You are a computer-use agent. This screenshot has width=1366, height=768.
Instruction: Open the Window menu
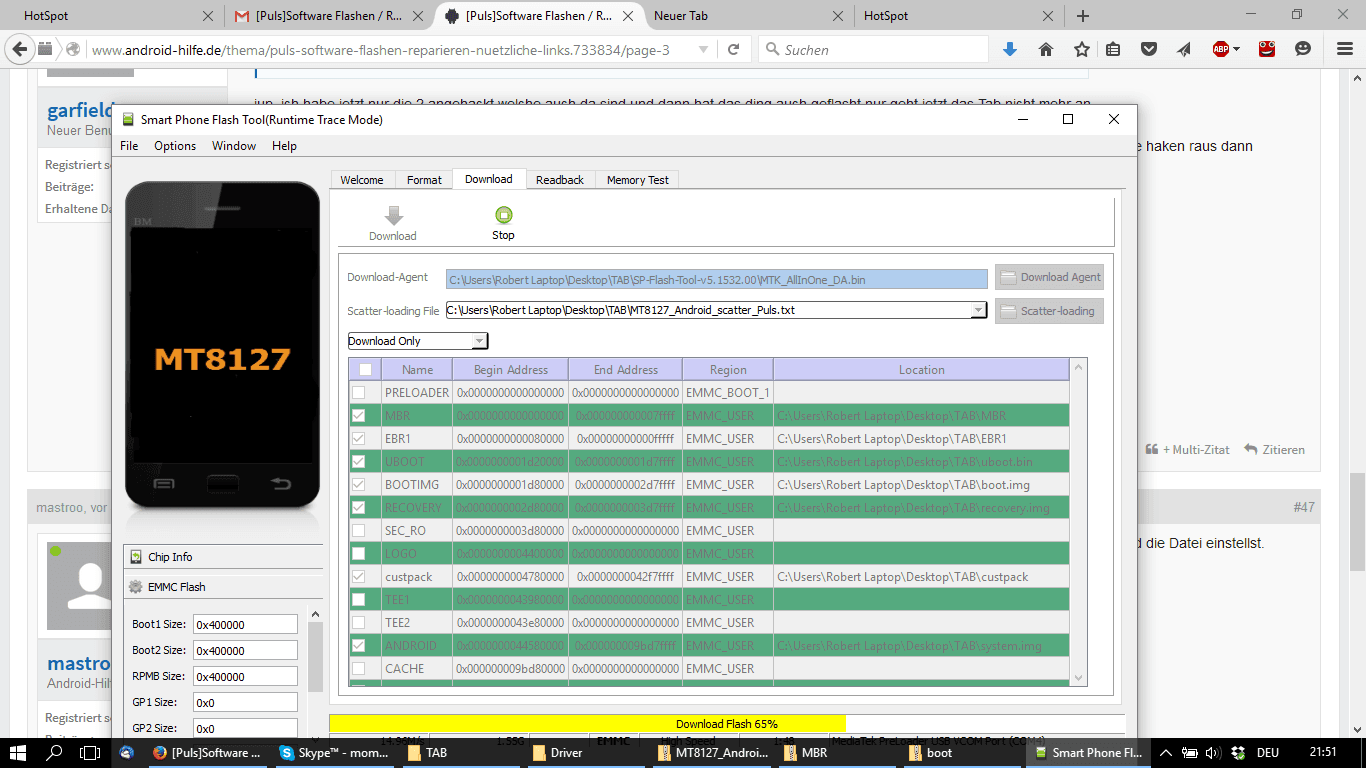click(x=234, y=146)
